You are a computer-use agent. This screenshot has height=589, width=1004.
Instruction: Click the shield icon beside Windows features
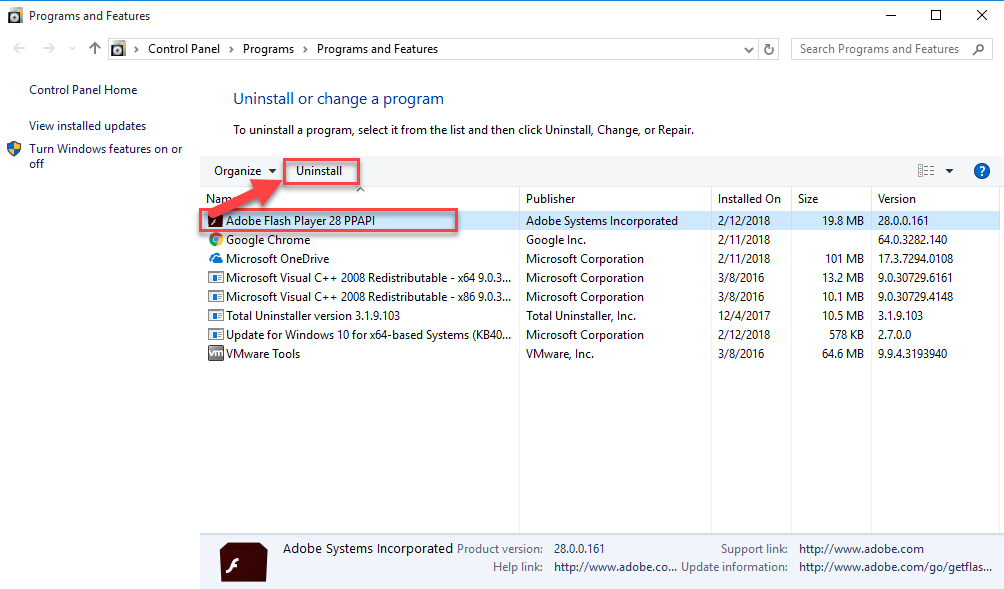[x=14, y=149]
